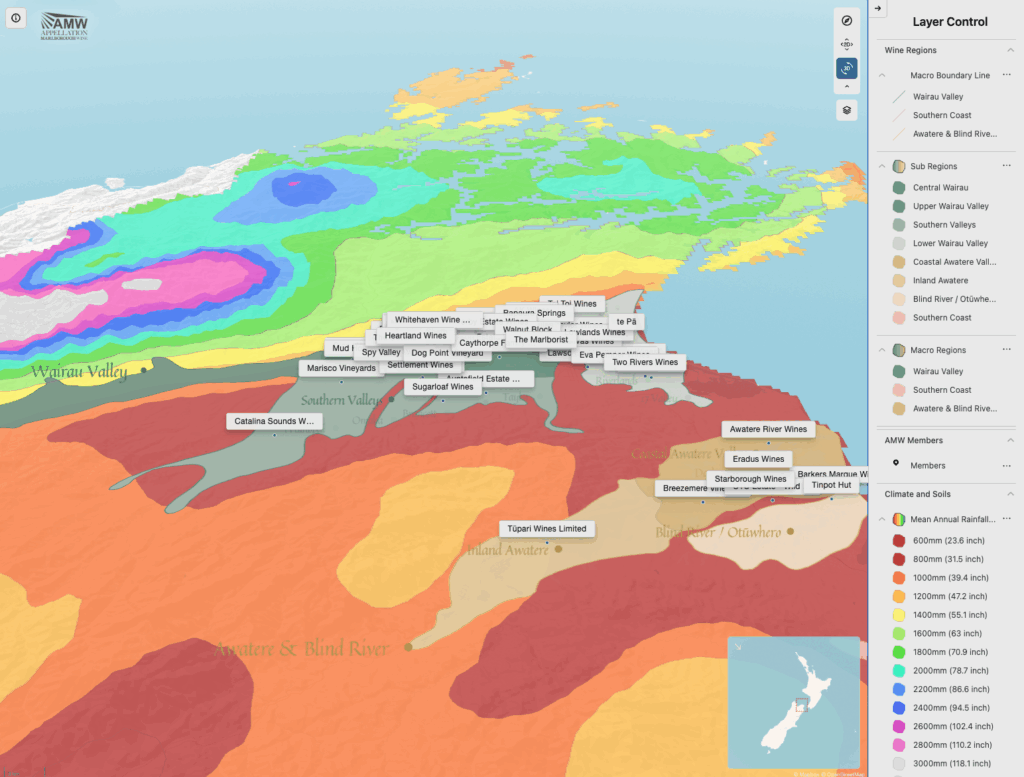The height and width of the screenshot is (777, 1024).
Task: Click the Macro Regions layer icon
Action: click(x=899, y=350)
